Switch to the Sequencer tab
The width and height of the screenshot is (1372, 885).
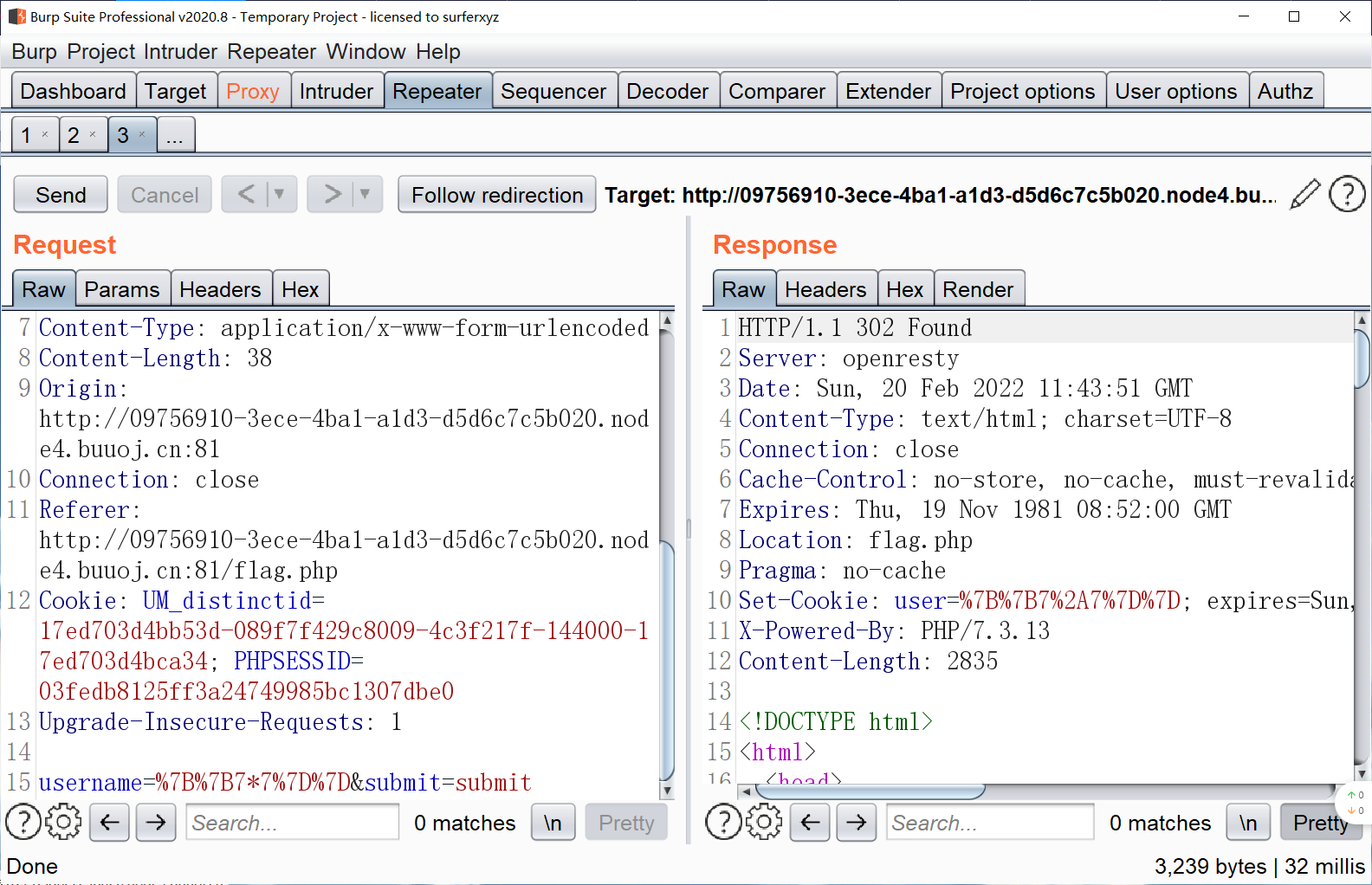(x=553, y=91)
